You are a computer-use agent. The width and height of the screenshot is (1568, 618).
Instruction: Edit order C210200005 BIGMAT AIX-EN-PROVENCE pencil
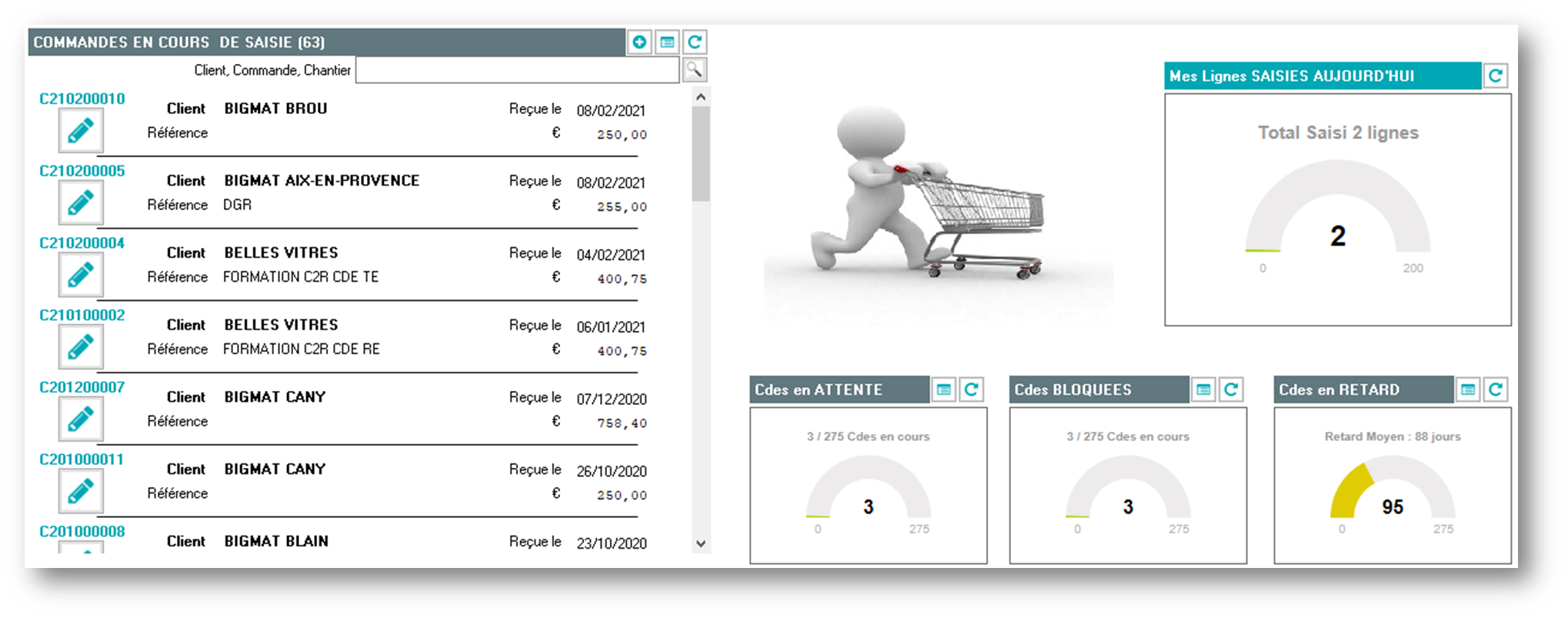click(x=81, y=203)
